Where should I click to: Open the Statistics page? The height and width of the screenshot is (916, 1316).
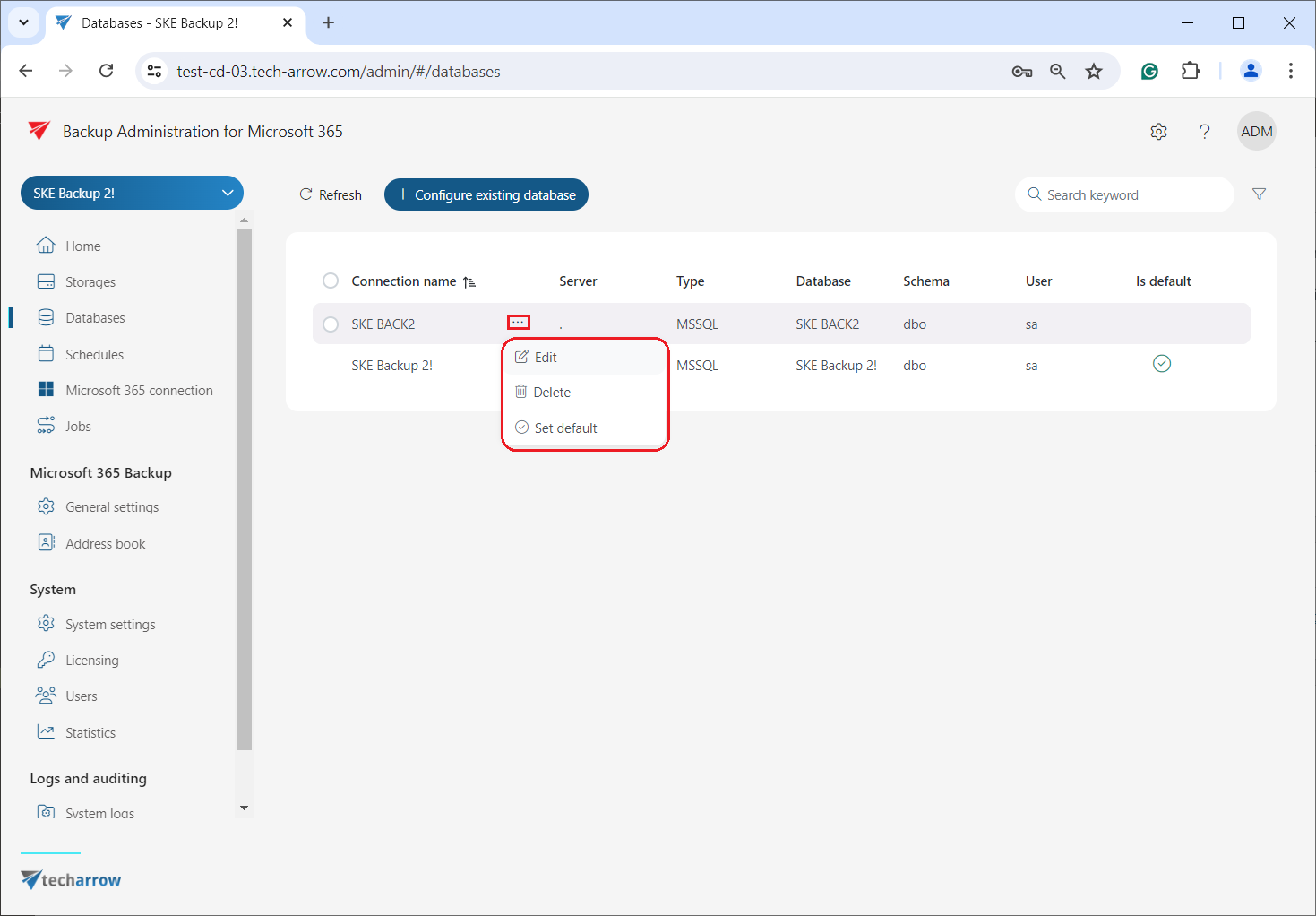click(90, 733)
